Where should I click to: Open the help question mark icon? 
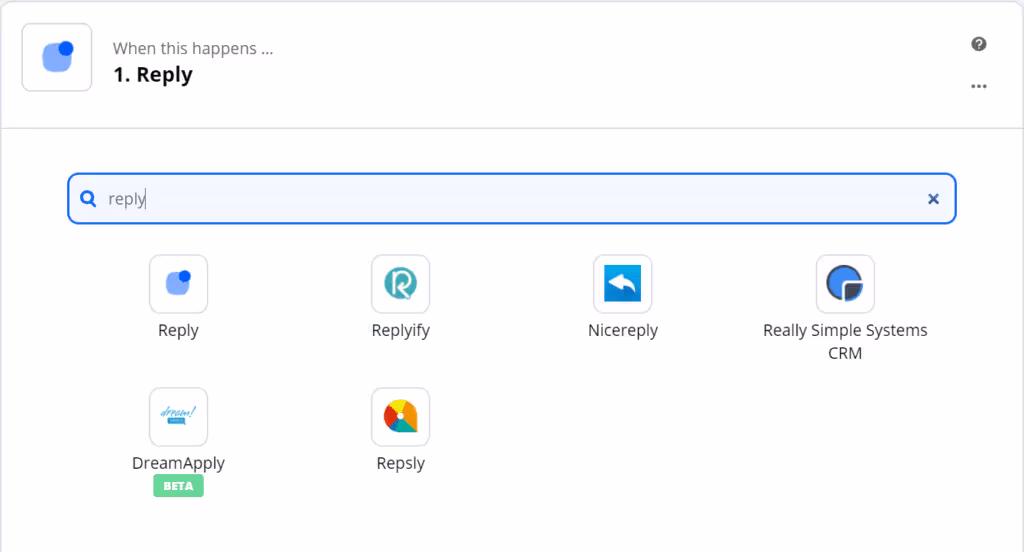978,44
